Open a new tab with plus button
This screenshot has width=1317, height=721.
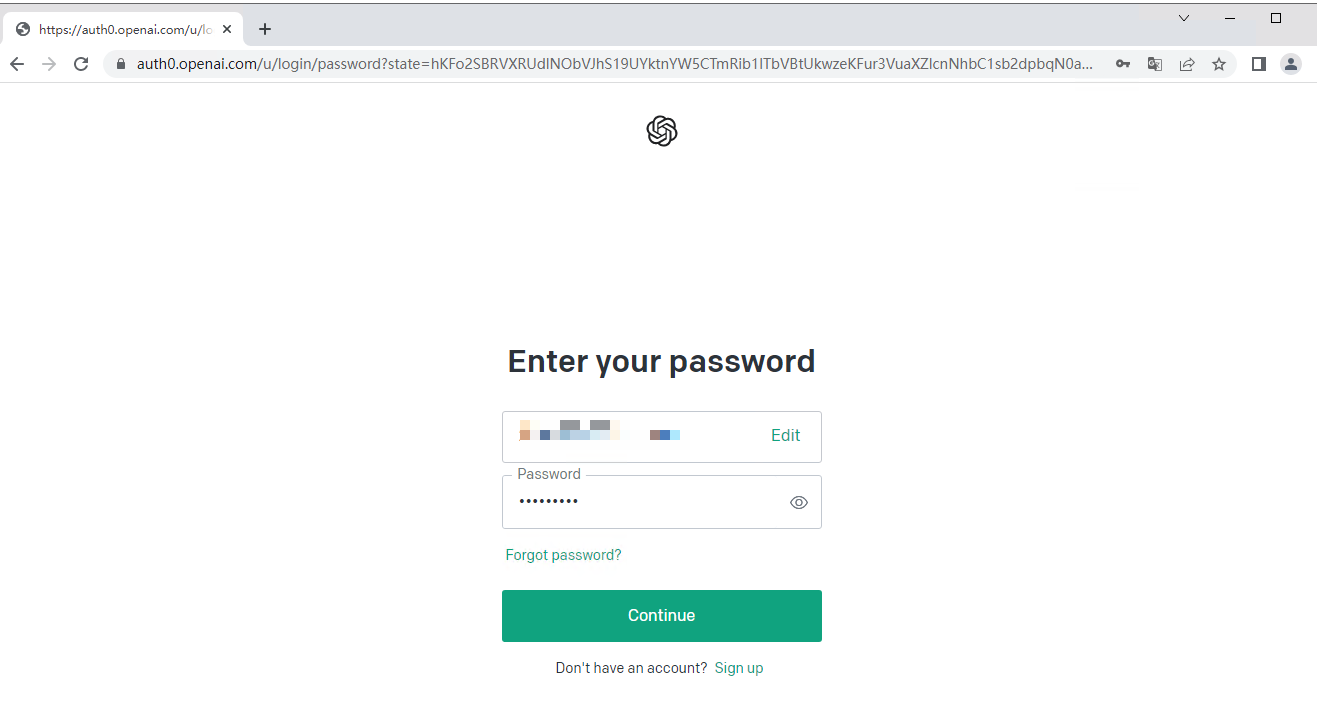coord(265,29)
